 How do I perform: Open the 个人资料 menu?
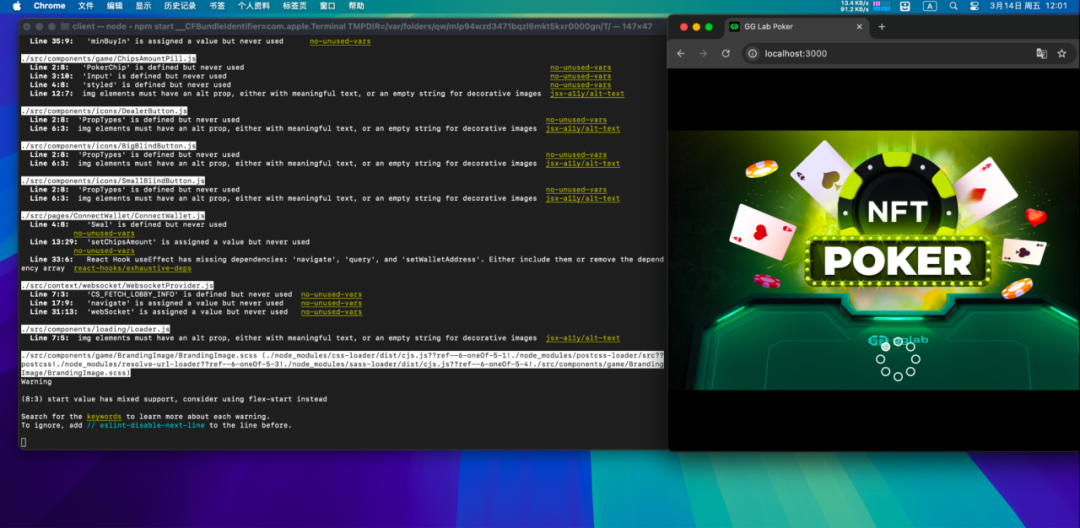coord(253,6)
